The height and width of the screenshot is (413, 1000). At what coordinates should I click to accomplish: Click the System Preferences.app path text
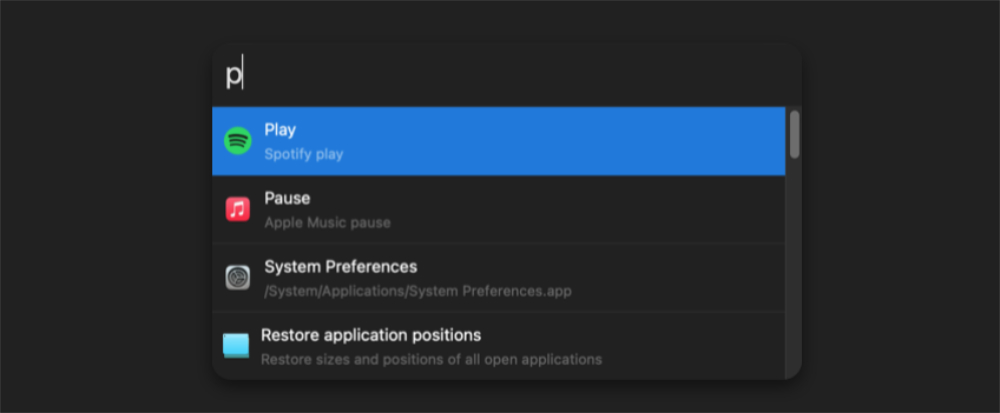coord(417,291)
